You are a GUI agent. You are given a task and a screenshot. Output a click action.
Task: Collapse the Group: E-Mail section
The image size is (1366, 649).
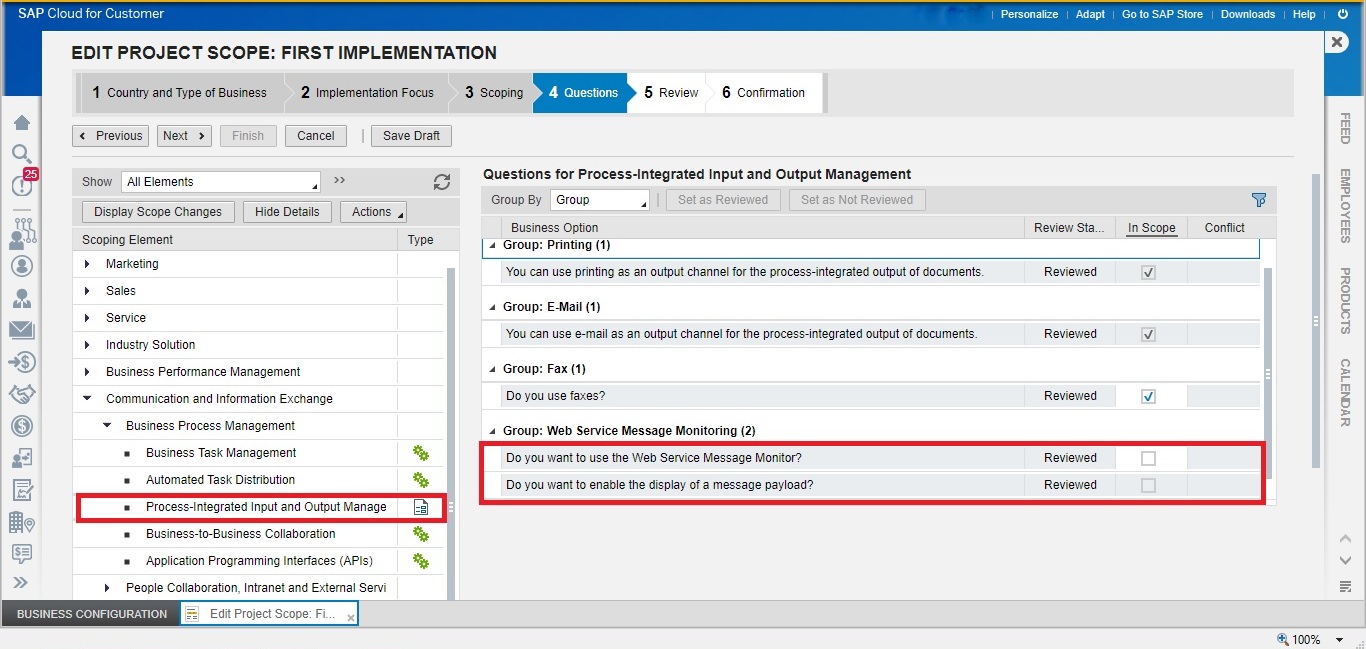click(492, 307)
